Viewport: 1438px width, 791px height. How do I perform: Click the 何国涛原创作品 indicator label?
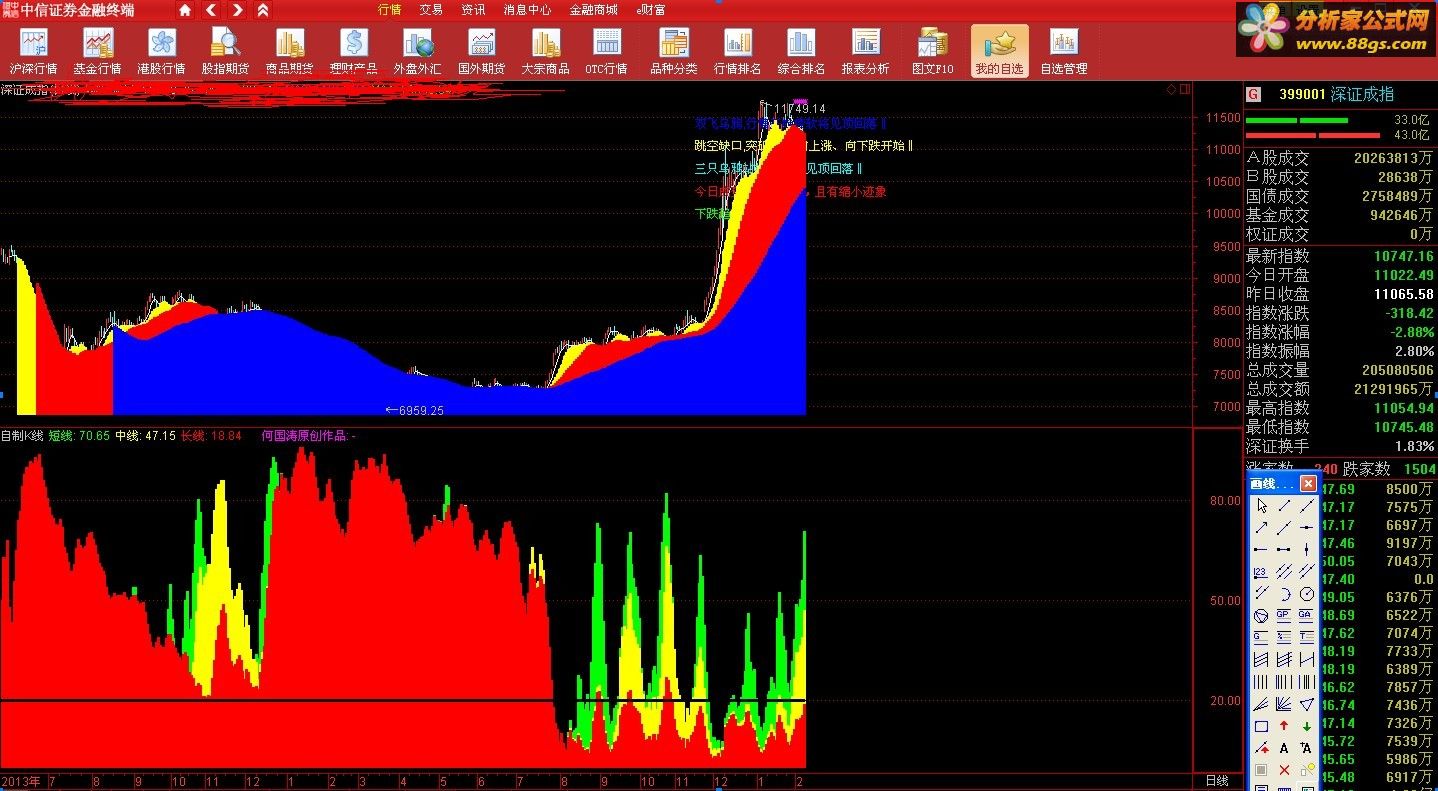pos(308,436)
